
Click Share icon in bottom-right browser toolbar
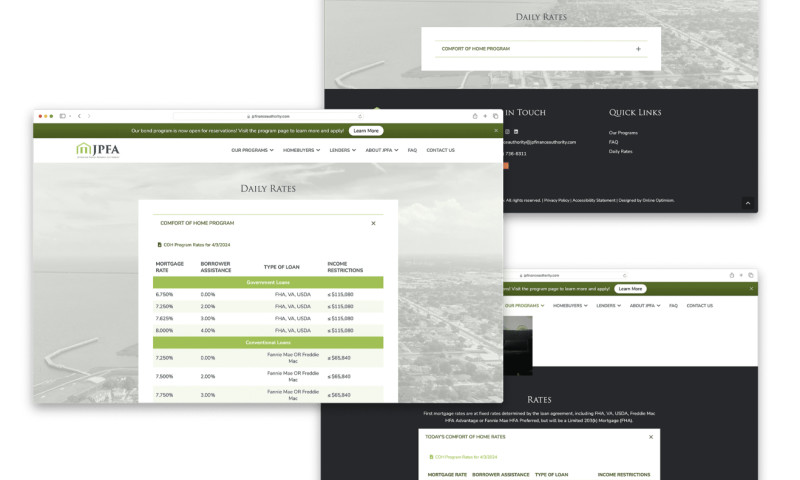point(732,275)
